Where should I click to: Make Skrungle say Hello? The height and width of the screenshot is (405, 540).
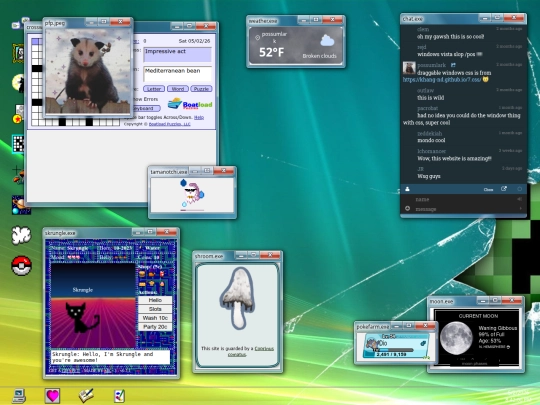155,300
